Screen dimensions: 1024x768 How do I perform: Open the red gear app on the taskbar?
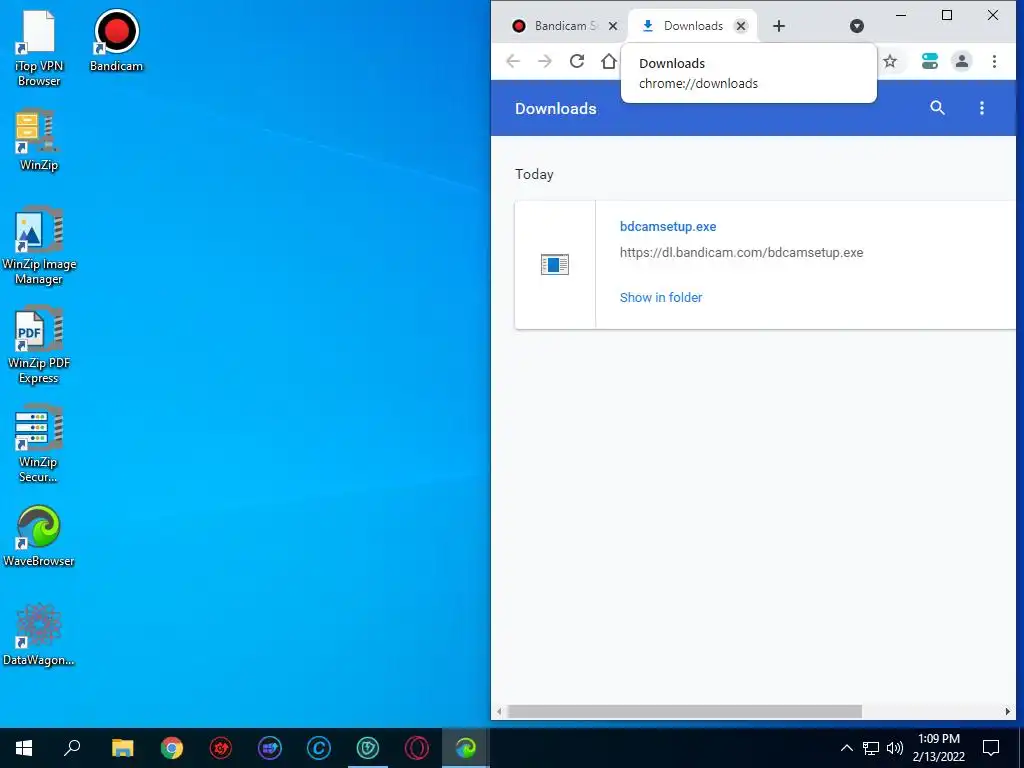221,748
